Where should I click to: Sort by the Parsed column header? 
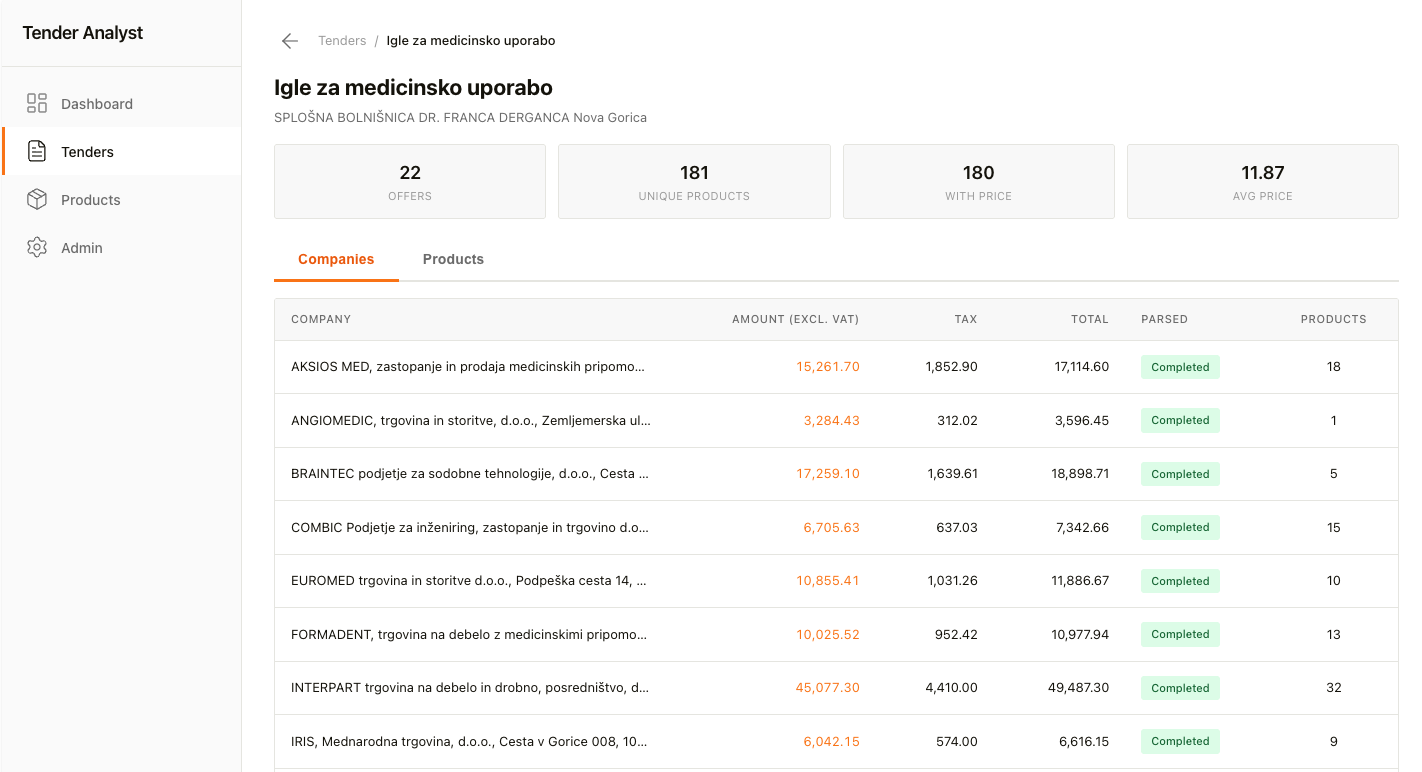[1164, 319]
